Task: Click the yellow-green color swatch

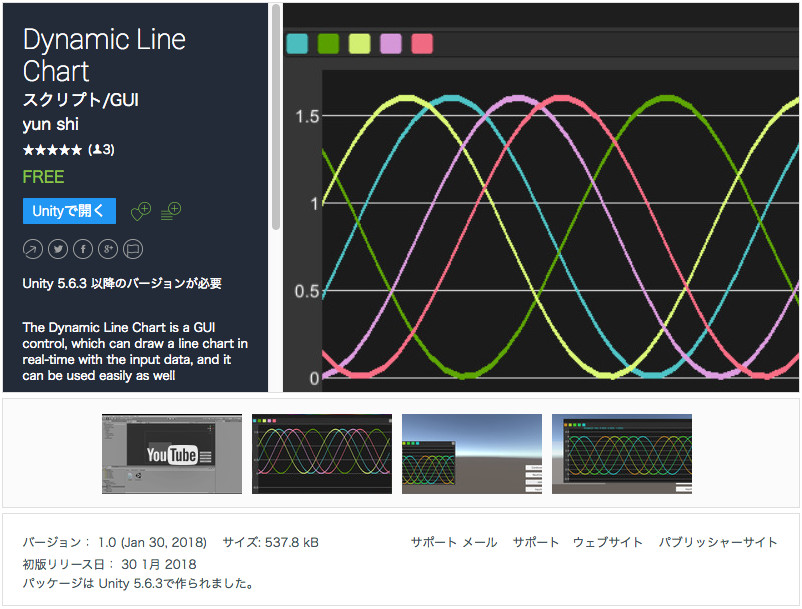Action: [x=360, y=43]
